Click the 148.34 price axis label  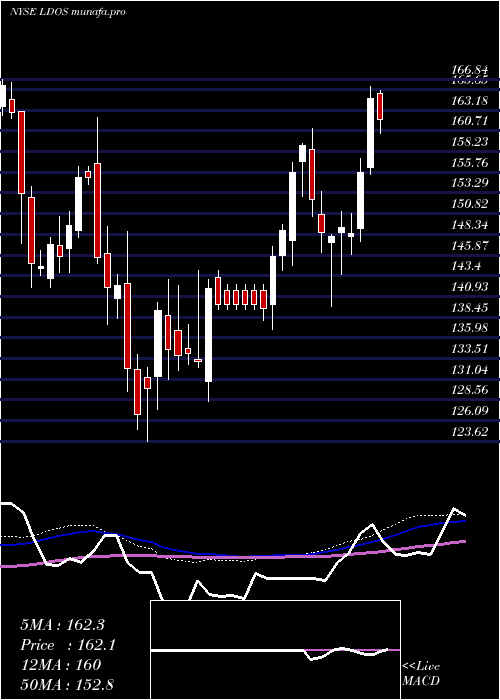click(469, 225)
